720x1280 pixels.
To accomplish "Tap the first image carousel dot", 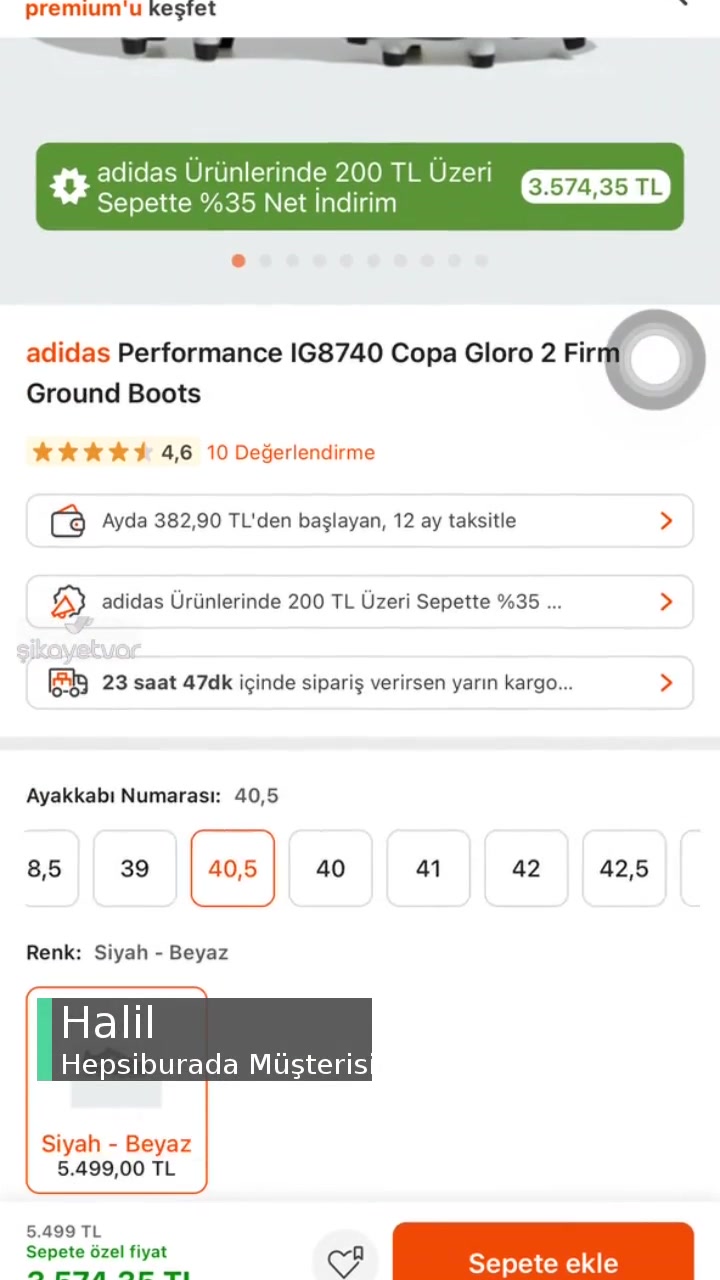I will (x=238, y=261).
